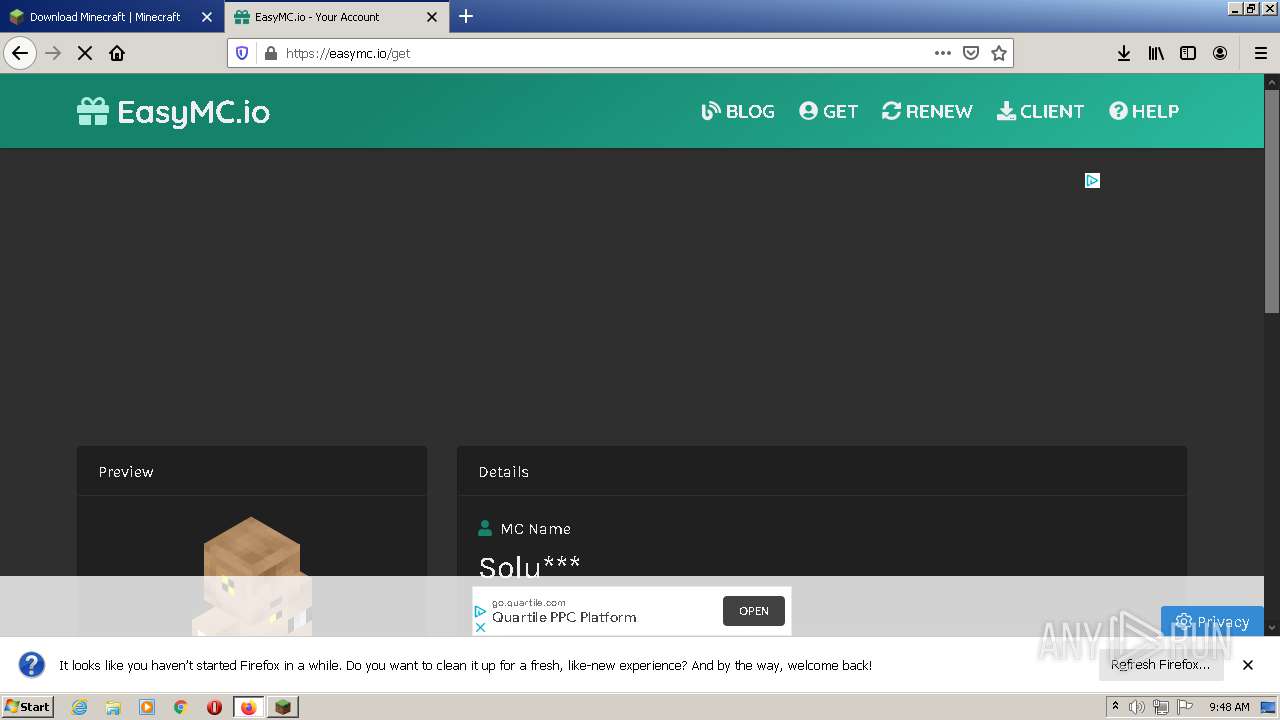Launch Internet Explorer from taskbar
The image size is (1280, 720).
[x=79, y=707]
